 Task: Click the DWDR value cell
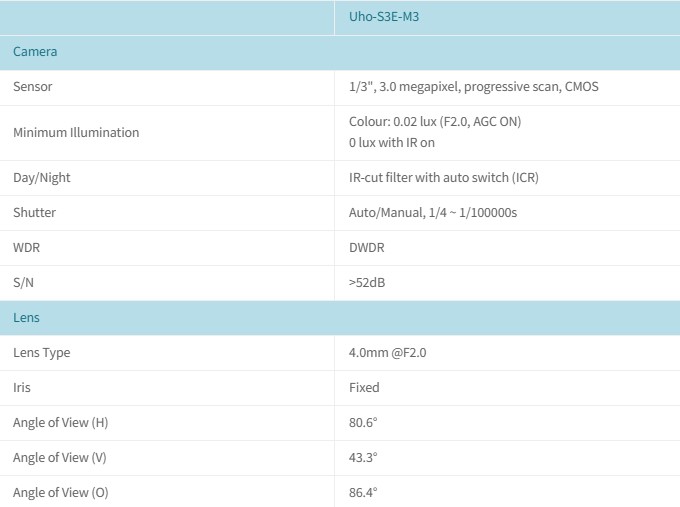click(x=366, y=247)
